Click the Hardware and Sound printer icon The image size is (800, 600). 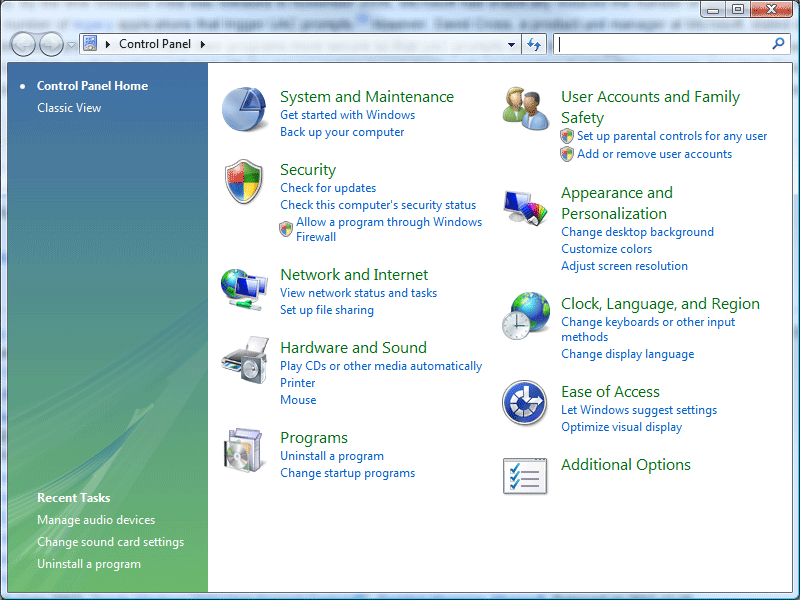(245, 360)
